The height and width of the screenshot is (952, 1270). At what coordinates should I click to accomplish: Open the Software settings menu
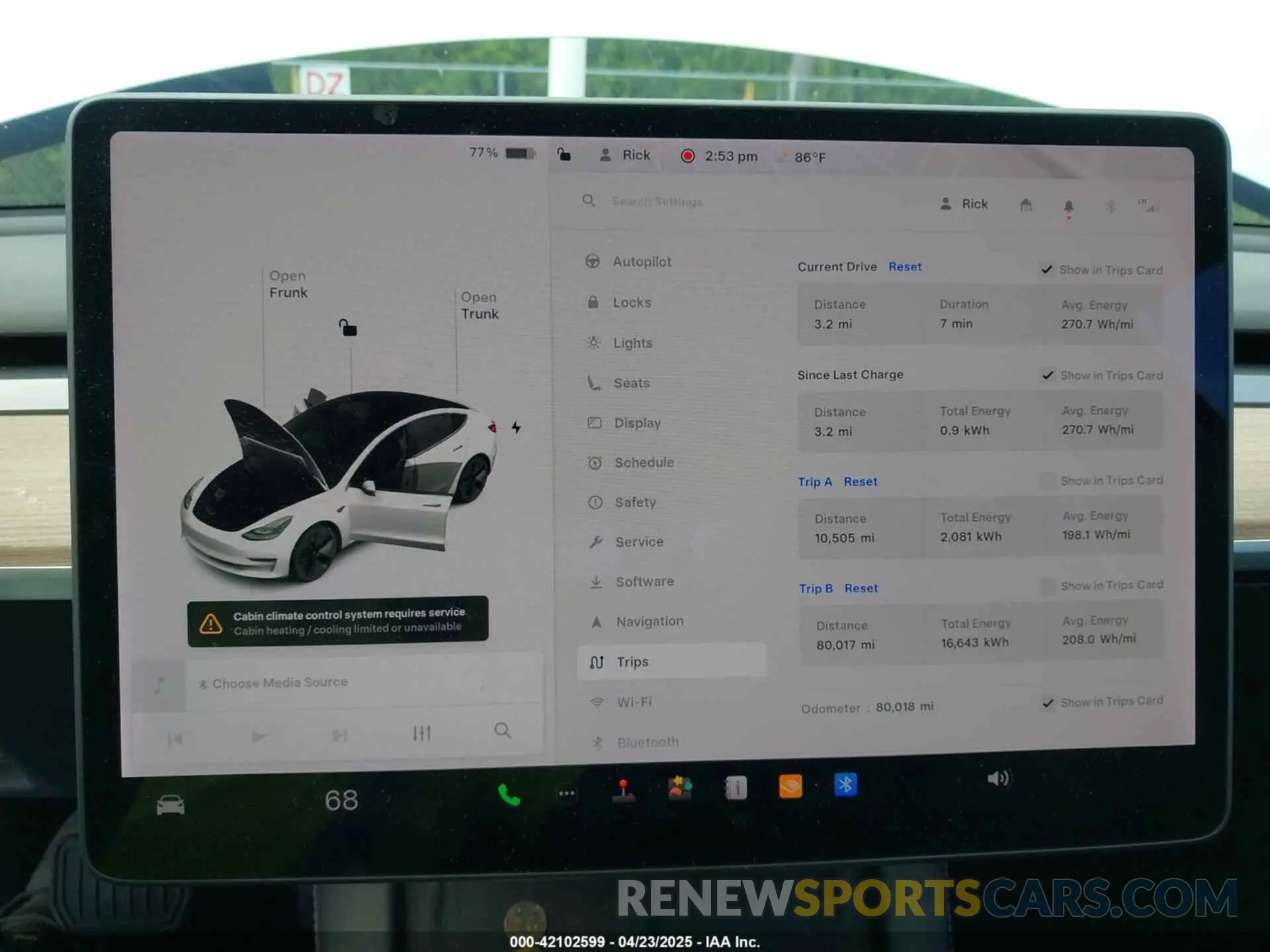pyautogui.click(x=632, y=582)
